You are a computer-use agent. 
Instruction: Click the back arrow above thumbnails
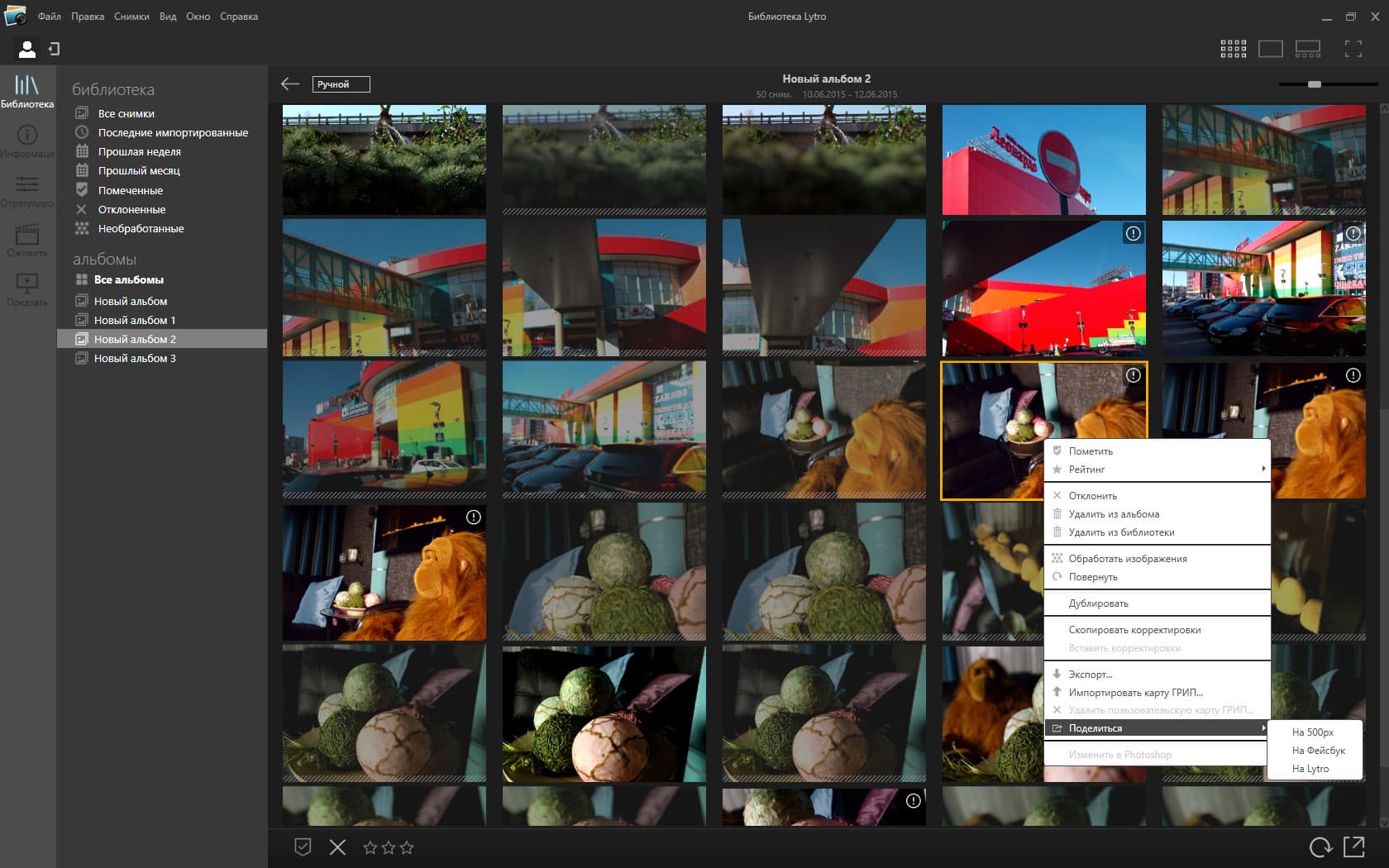[x=289, y=84]
